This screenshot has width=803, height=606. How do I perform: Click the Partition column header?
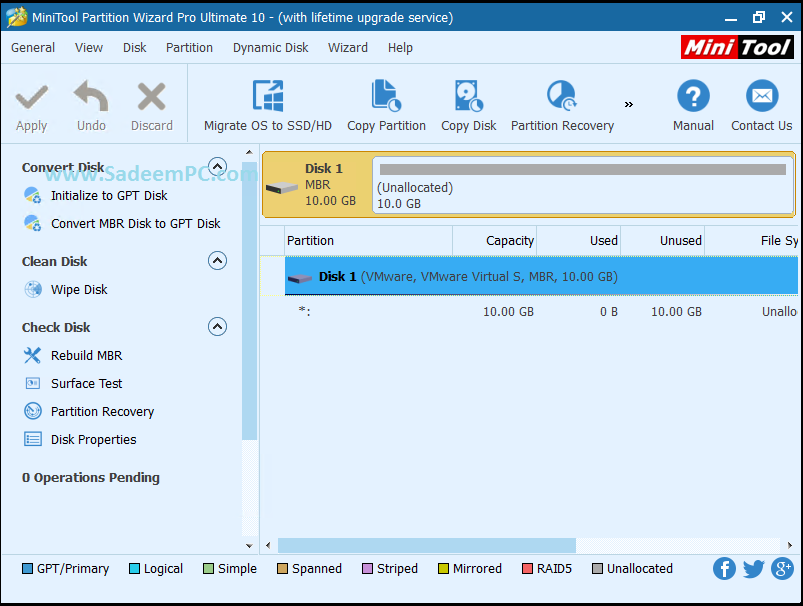[x=368, y=241]
